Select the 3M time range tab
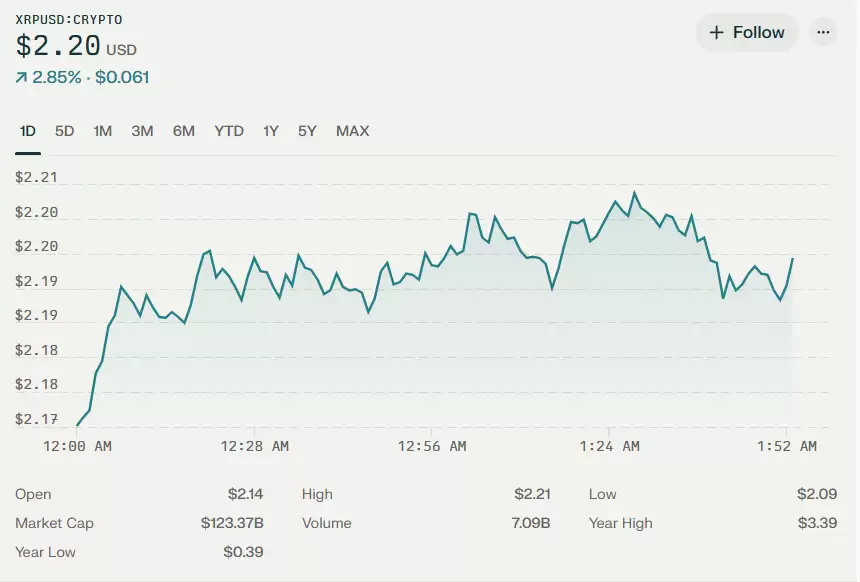 [142, 131]
